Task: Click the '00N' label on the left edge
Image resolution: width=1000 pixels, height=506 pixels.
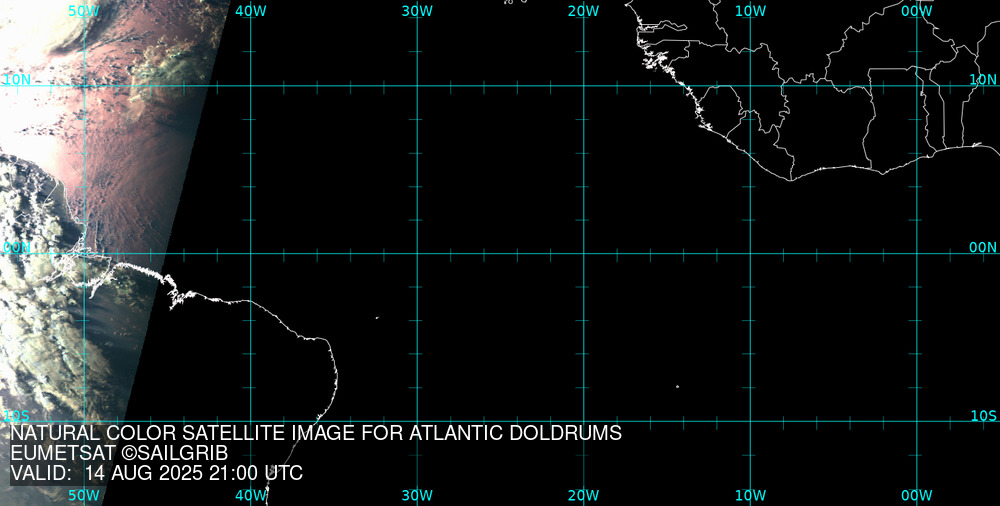Action: coord(17,248)
